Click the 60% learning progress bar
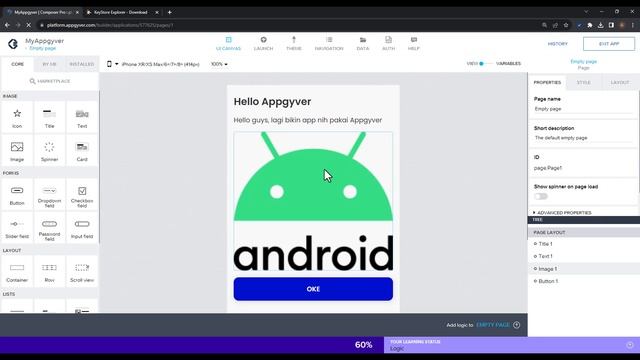Screen dimensions: 640x360 192,345
